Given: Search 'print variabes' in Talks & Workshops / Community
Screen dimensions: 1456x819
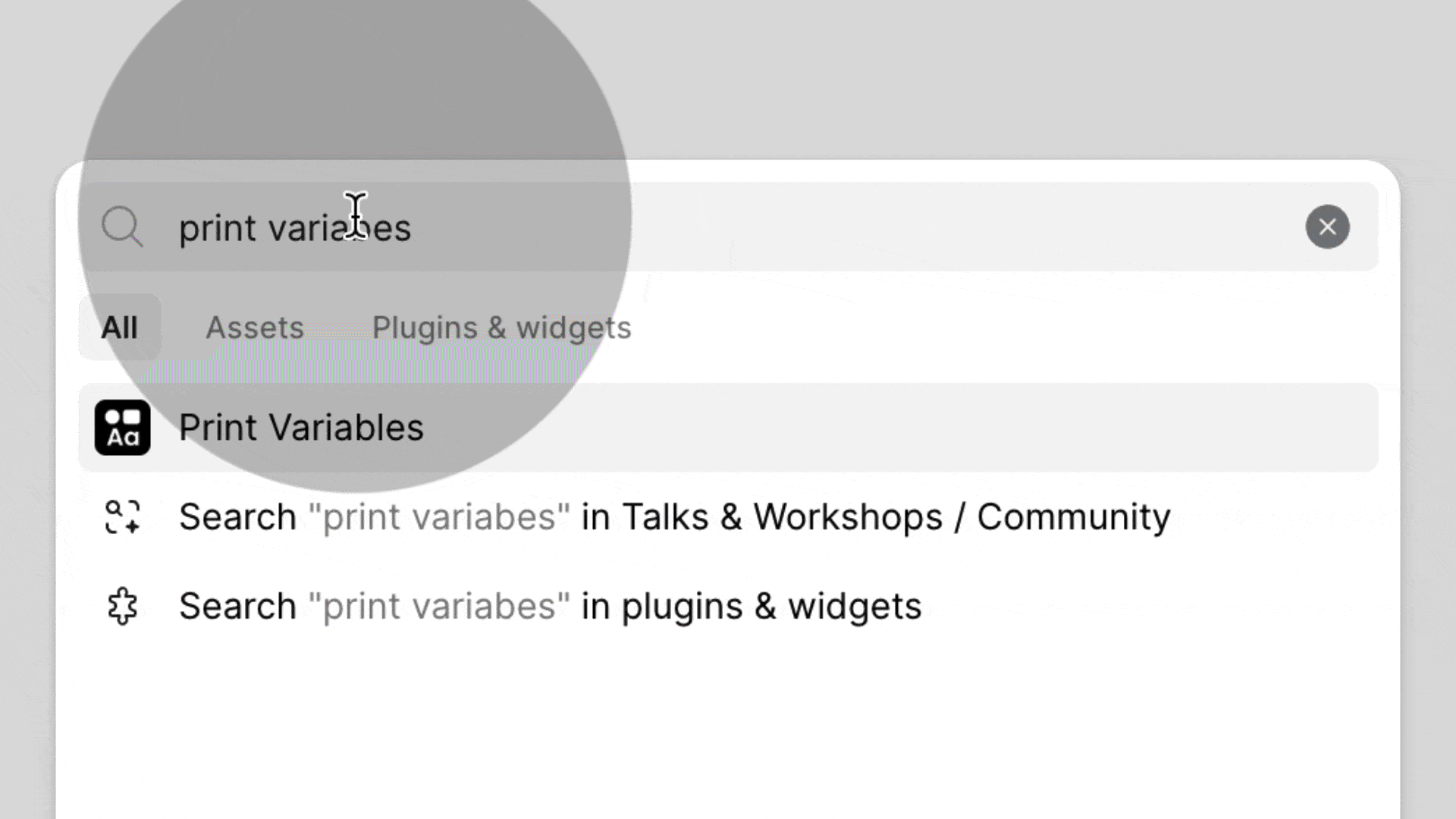Looking at the screenshot, I should coord(674,517).
